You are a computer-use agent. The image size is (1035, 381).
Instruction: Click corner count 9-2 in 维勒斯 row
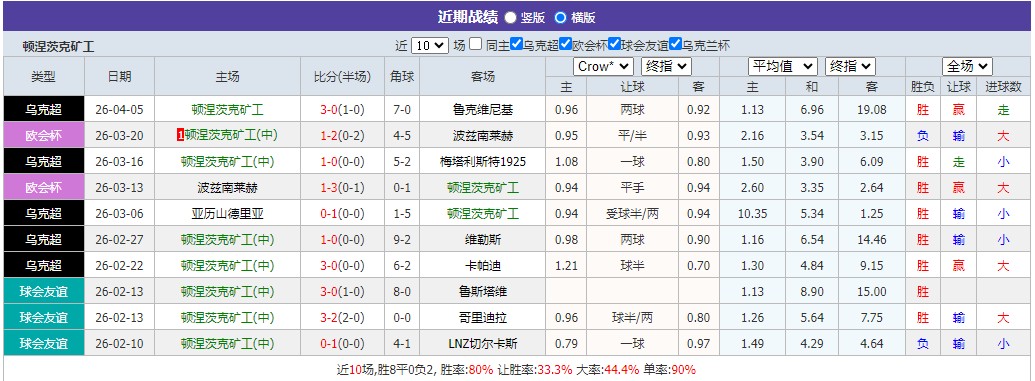click(x=402, y=240)
